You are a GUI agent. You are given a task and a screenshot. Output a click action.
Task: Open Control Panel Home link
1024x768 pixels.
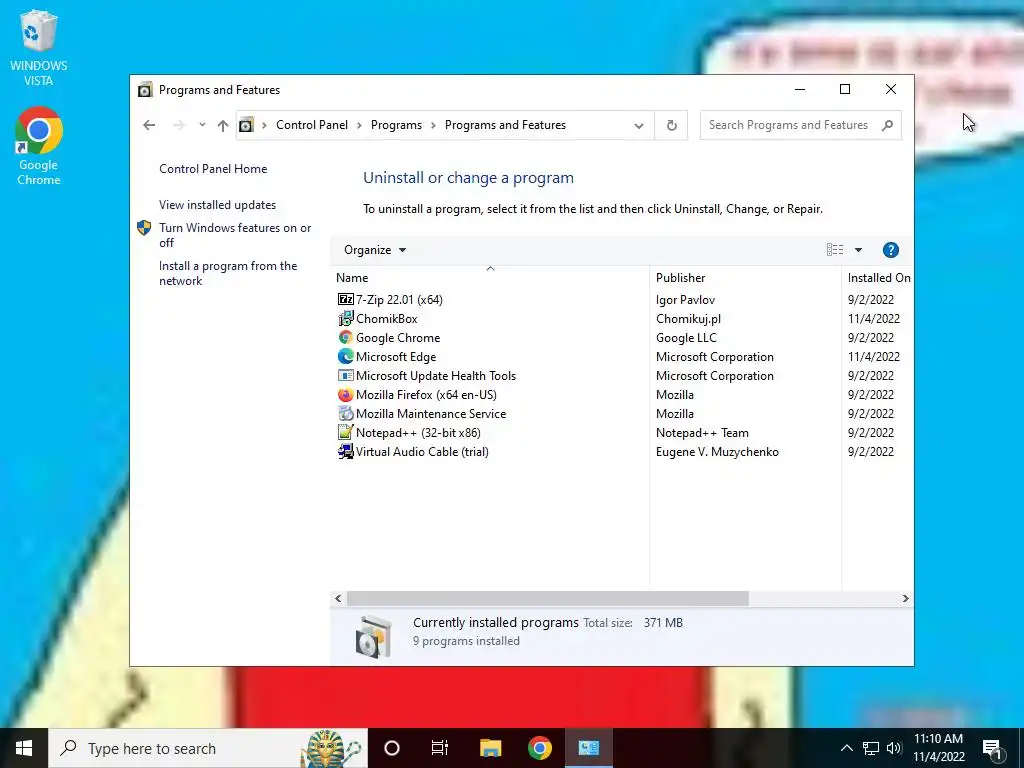[213, 168]
